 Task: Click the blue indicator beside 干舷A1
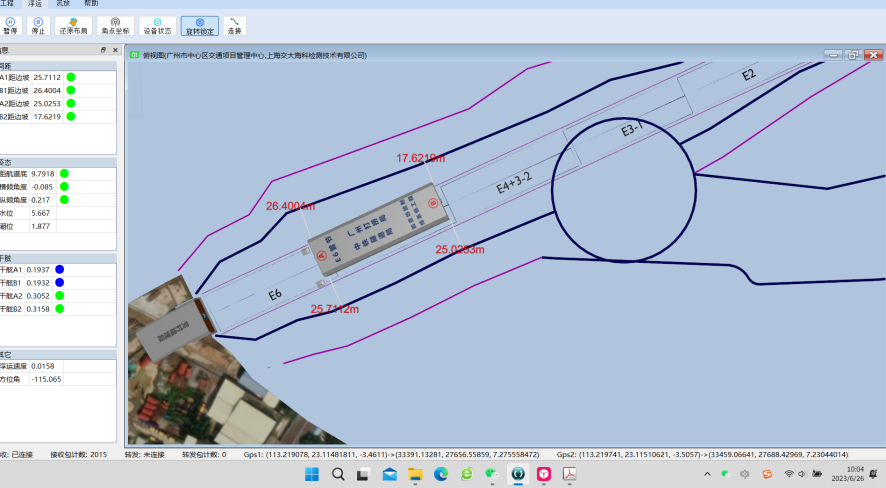tap(59, 270)
